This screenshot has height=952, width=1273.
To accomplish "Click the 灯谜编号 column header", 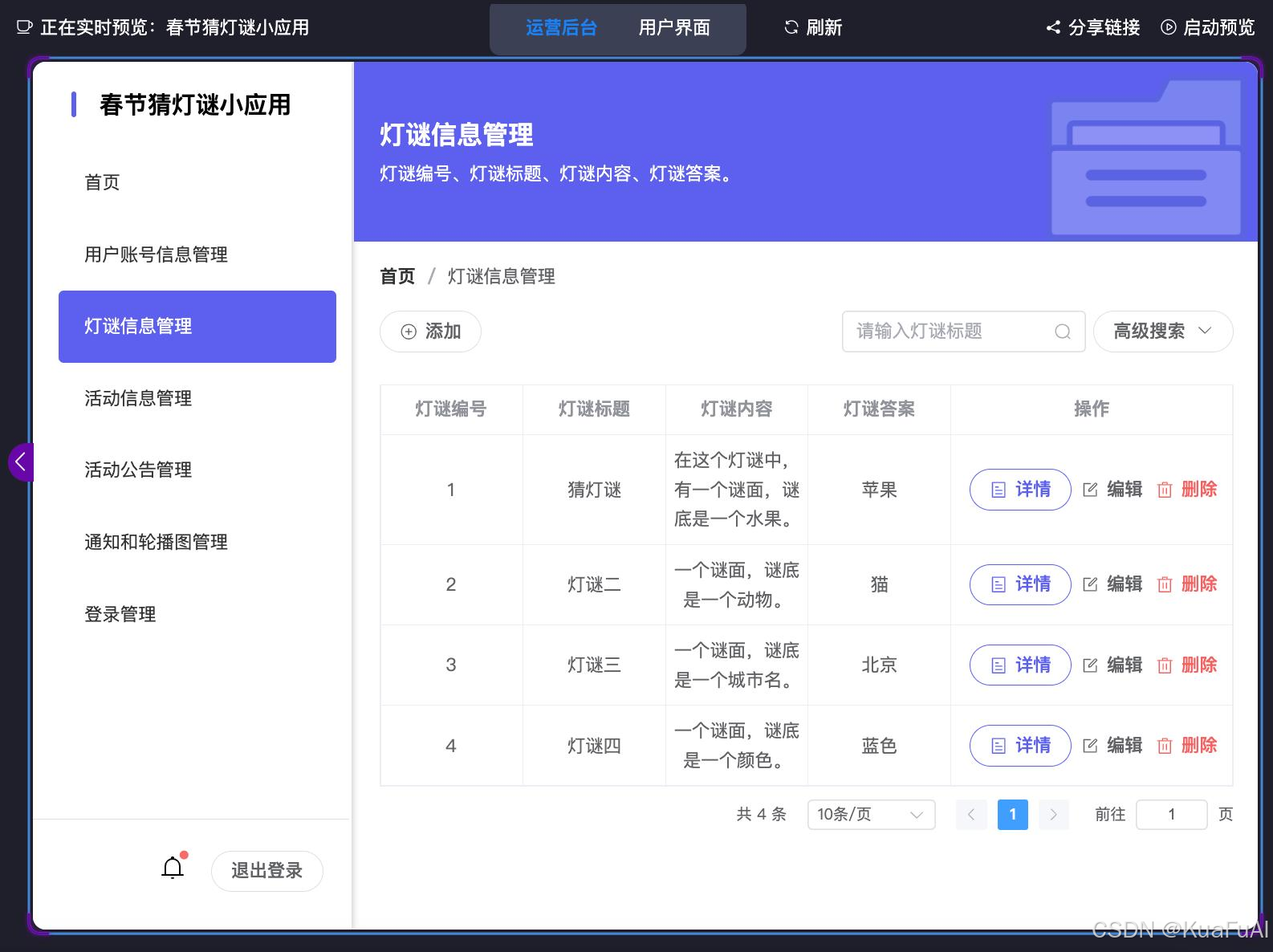I will pos(451,409).
